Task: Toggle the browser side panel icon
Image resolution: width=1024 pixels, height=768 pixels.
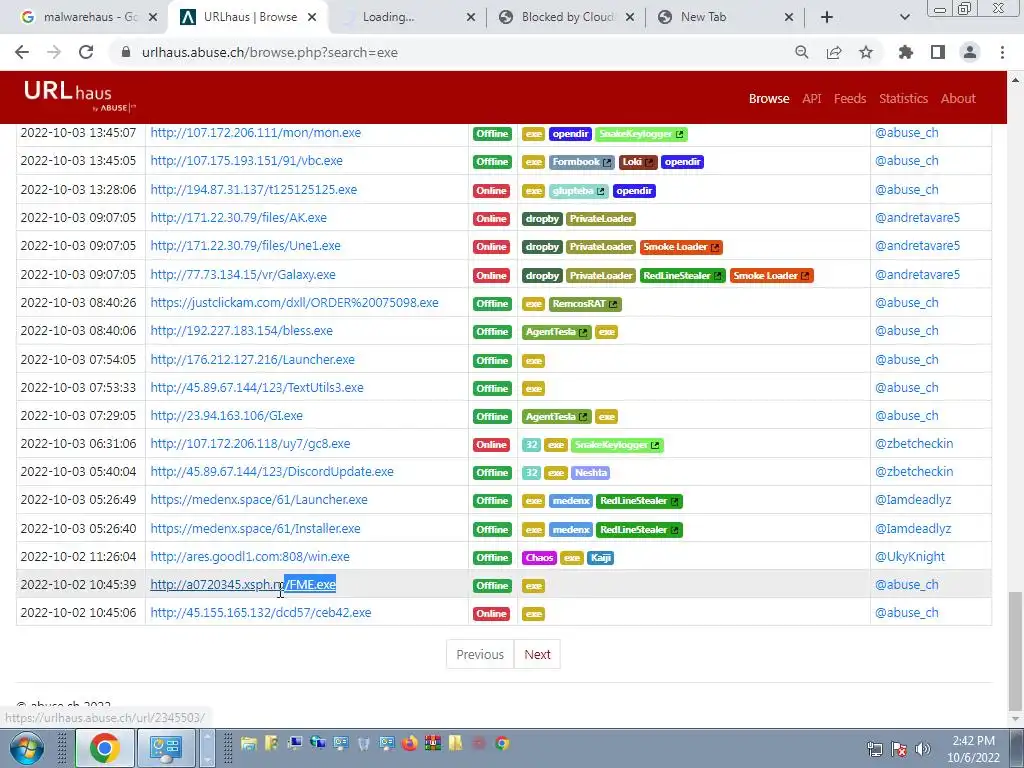Action: pyautogui.click(x=938, y=52)
